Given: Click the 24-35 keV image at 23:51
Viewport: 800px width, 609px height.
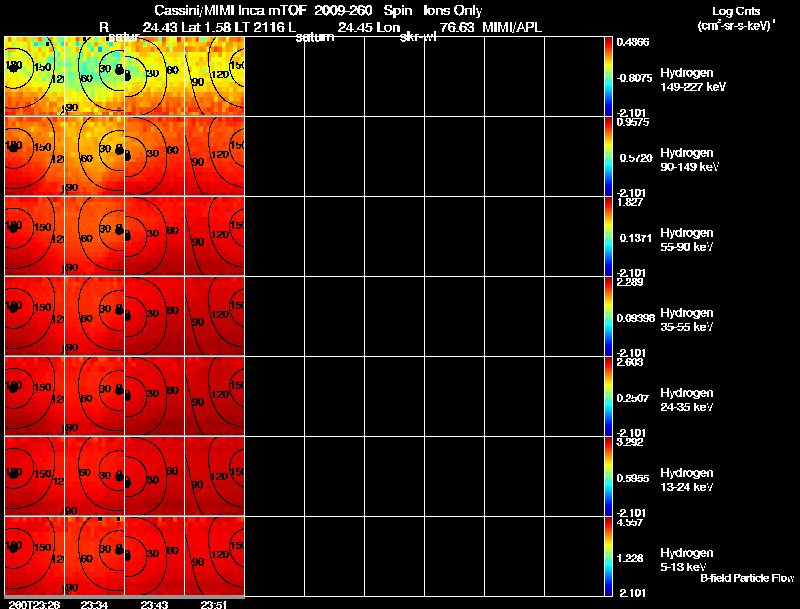Looking at the screenshot, I should [214, 396].
